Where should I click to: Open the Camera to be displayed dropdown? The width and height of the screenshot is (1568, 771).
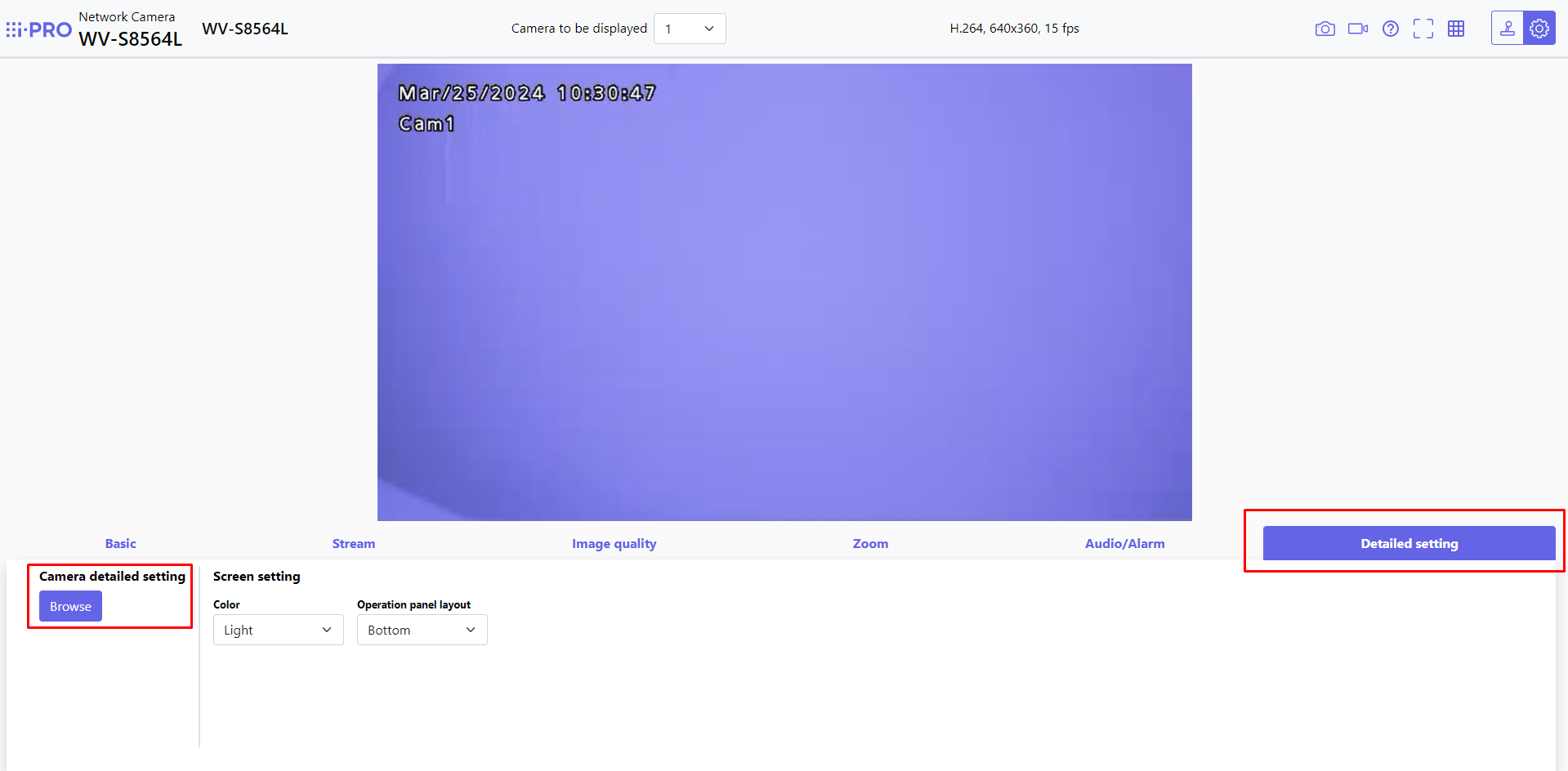coord(689,28)
